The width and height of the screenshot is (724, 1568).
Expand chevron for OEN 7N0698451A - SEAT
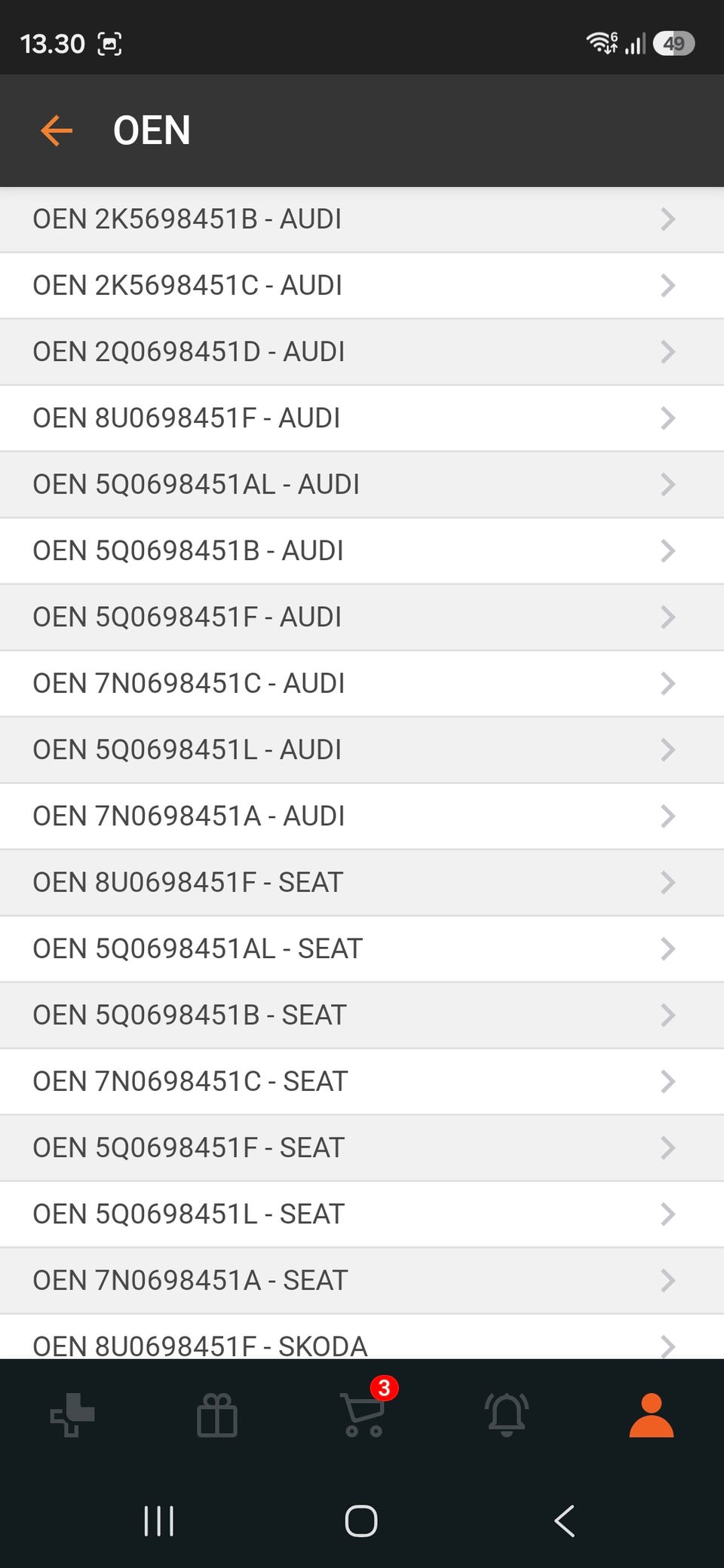click(667, 1281)
